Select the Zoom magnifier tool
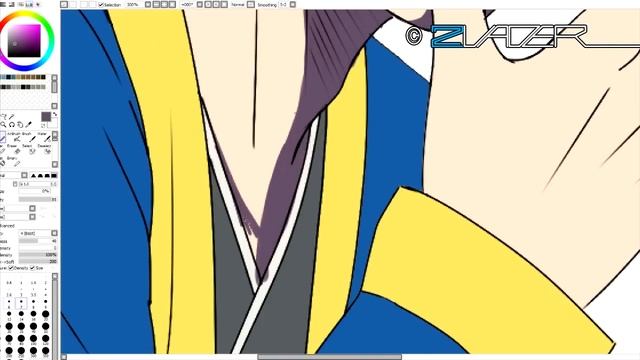Image resolution: width=640 pixels, height=360 pixels. coord(3,125)
